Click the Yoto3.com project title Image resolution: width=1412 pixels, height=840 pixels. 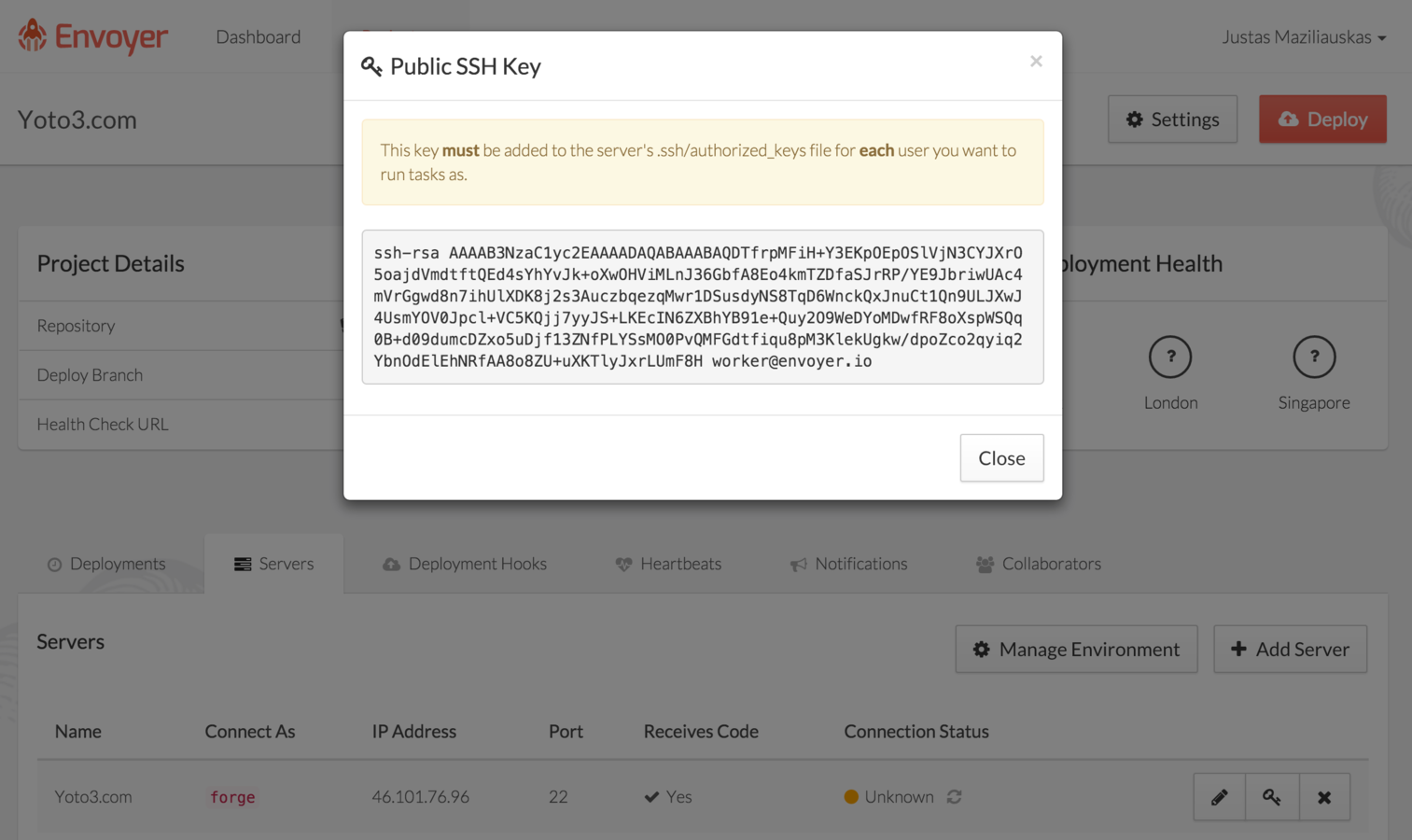(77, 119)
